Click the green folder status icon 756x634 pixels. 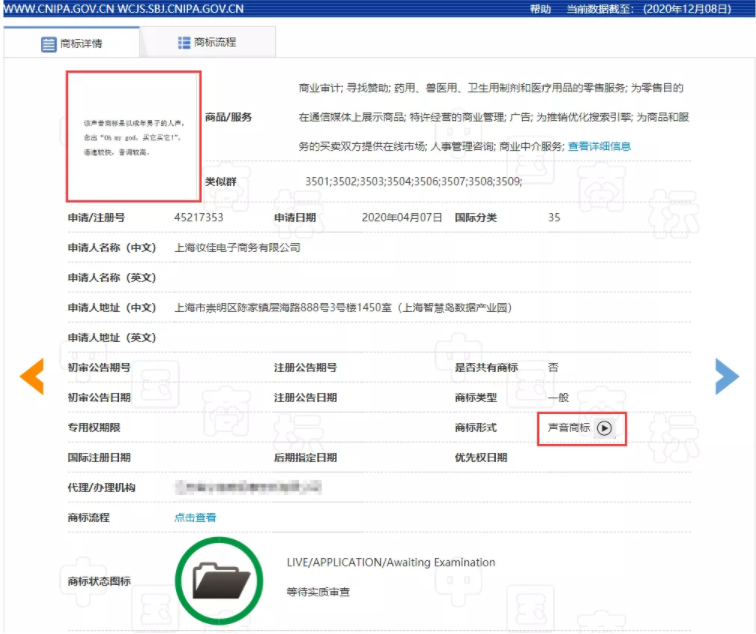point(219,580)
